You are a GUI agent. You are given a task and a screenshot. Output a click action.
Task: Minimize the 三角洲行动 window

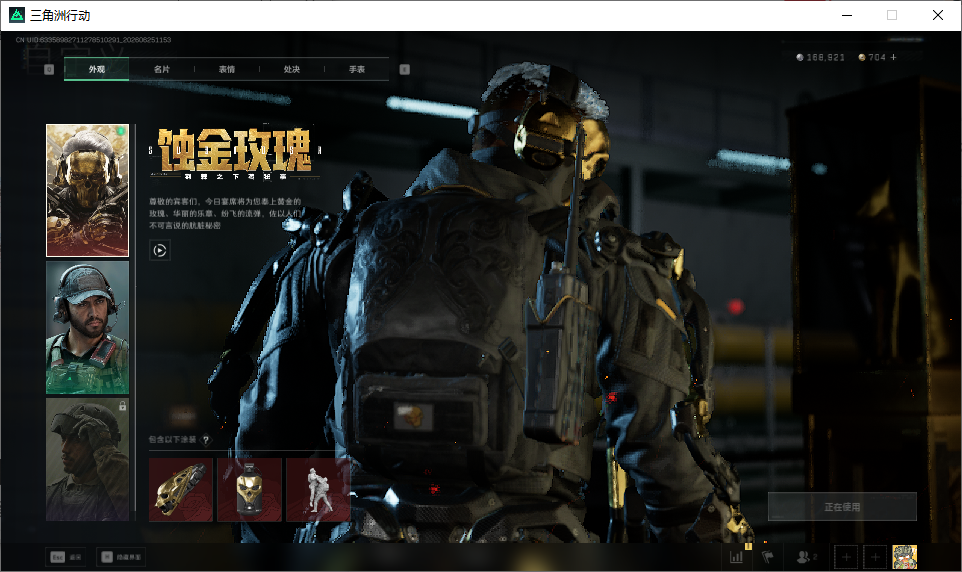(x=847, y=15)
